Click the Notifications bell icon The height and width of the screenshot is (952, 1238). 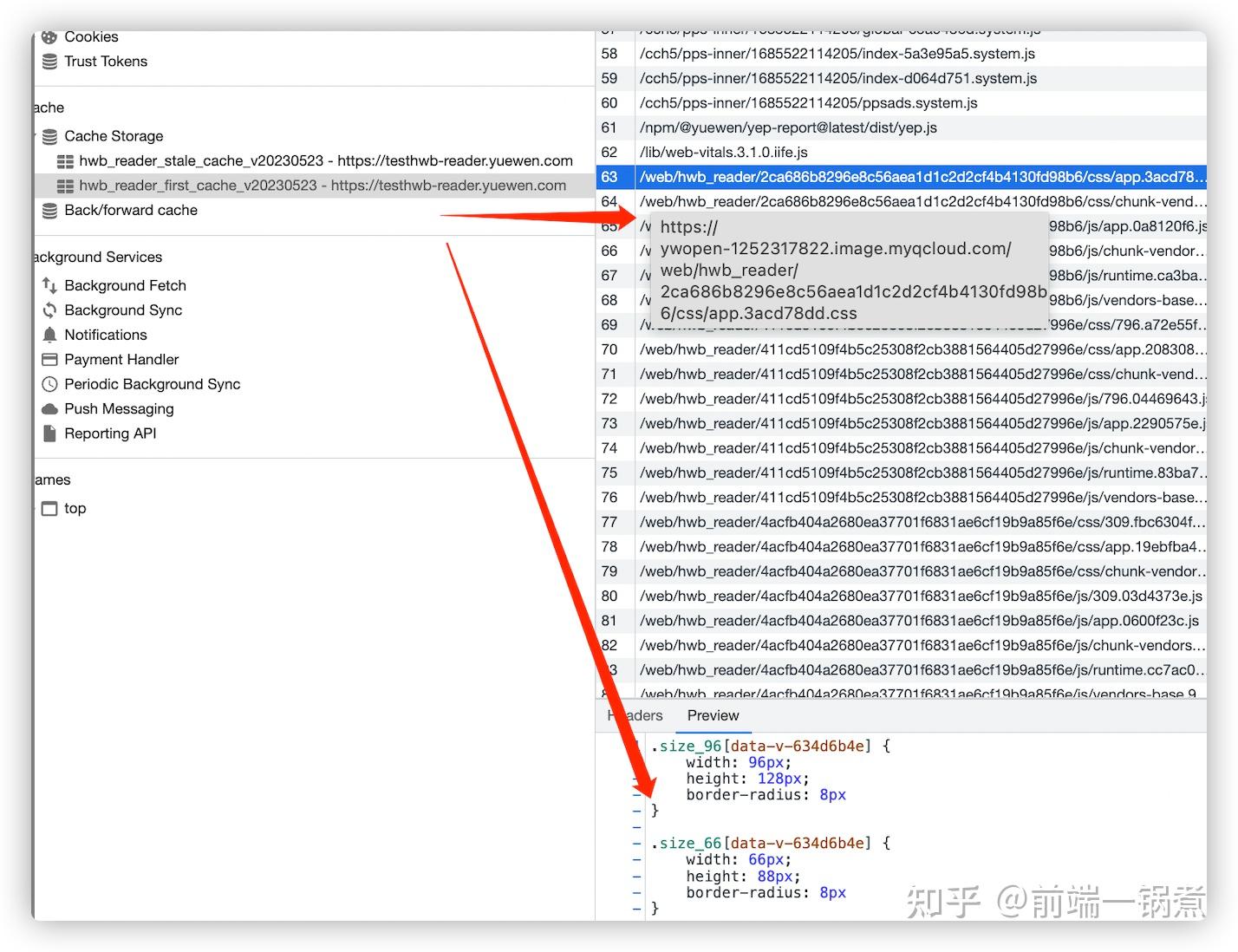tap(49, 335)
